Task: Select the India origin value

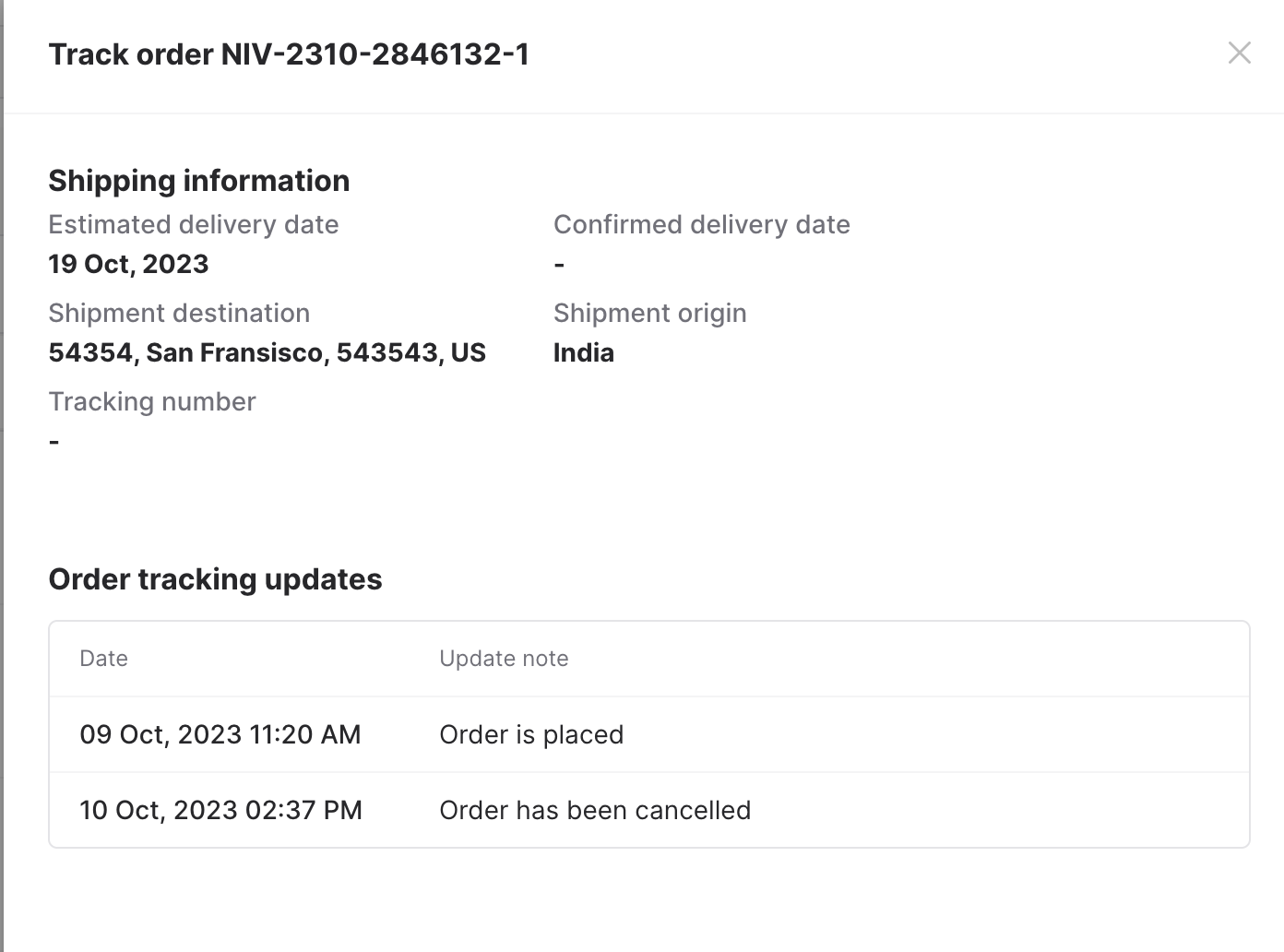Action: pyautogui.click(x=583, y=353)
